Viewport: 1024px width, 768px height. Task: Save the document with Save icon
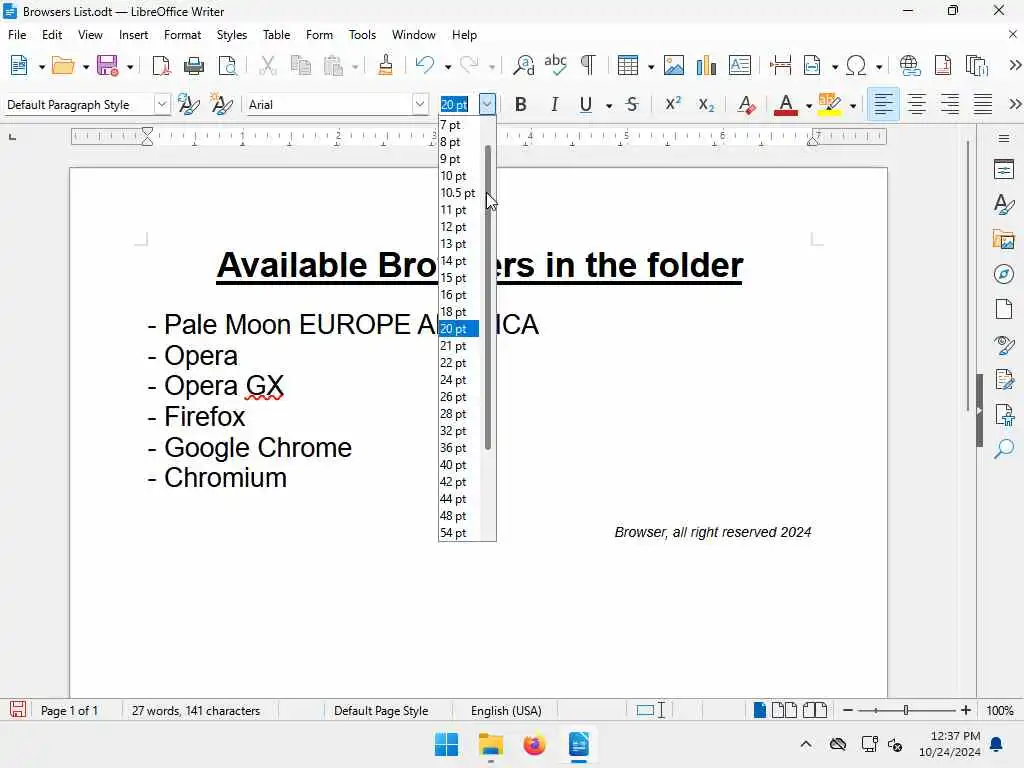click(108, 65)
